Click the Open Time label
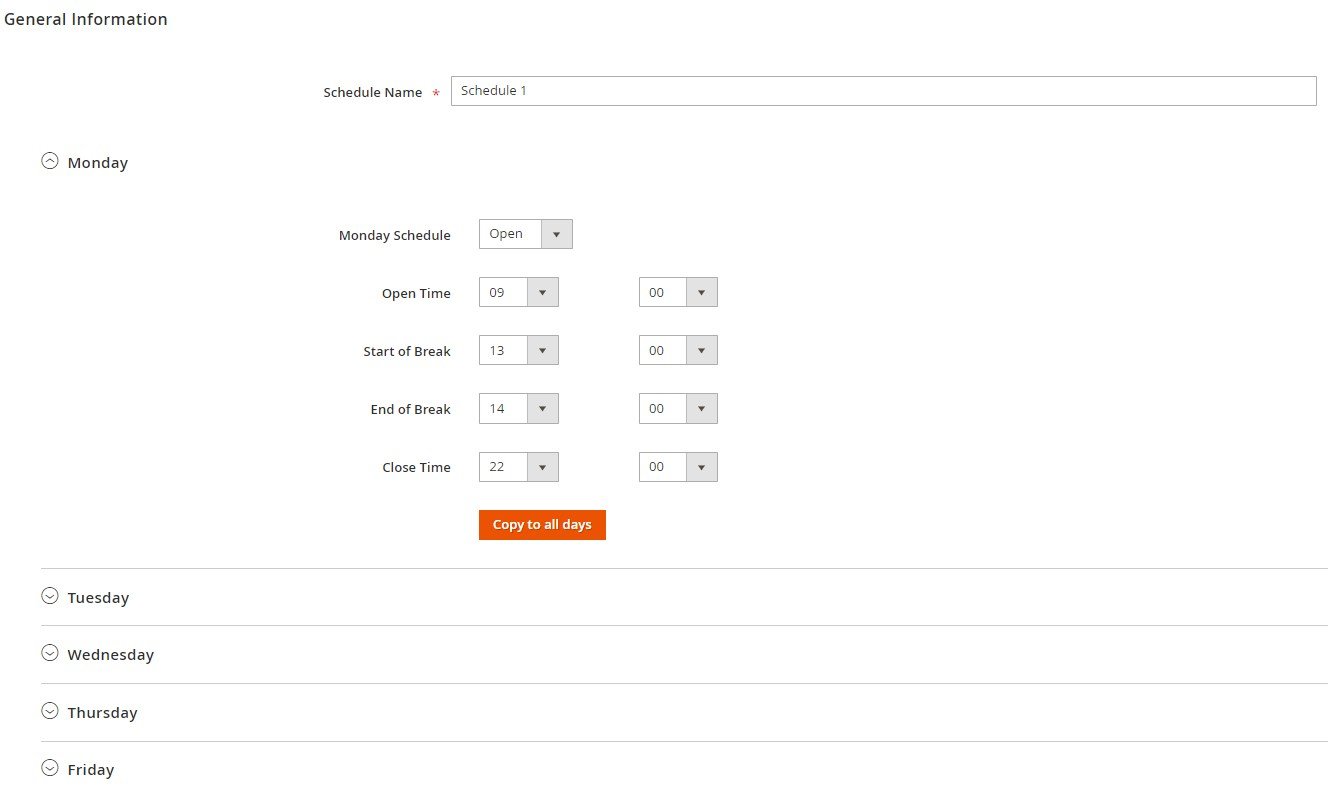The height and width of the screenshot is (797, 1328). pos(416,293)
